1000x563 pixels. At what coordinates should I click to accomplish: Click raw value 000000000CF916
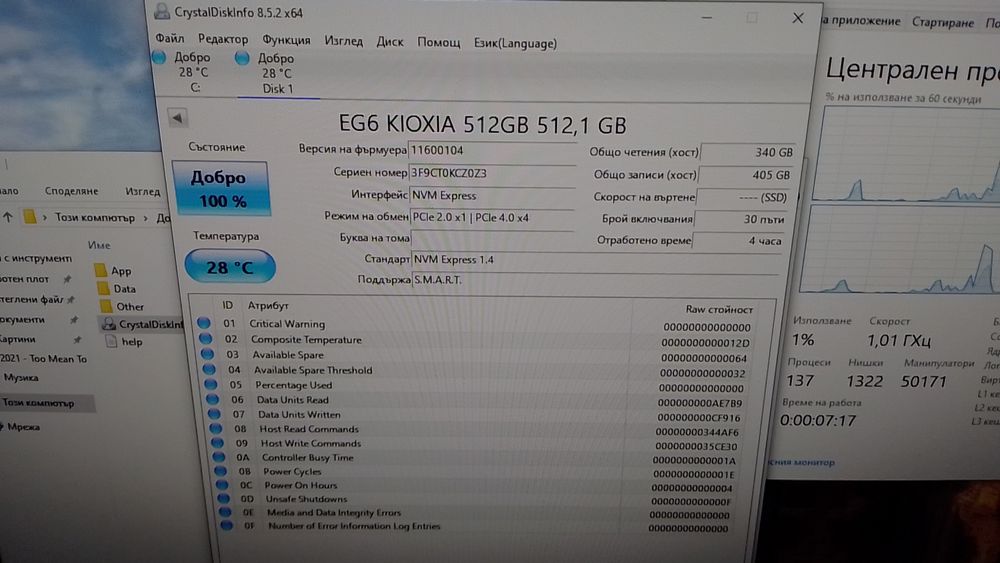[x=698, y=418]
